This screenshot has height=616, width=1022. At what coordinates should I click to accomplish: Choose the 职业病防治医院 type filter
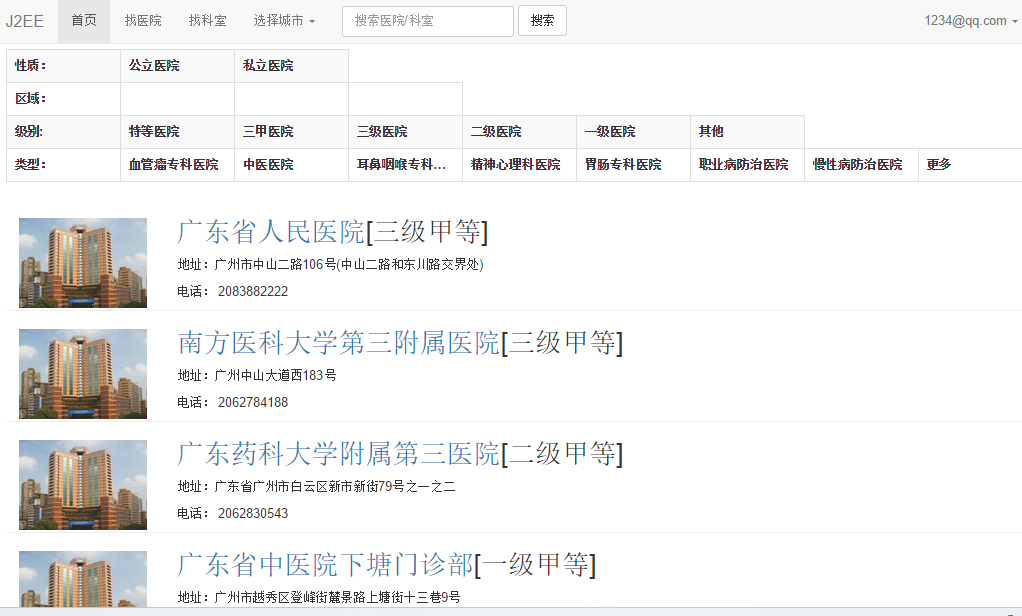pos(744,164)
